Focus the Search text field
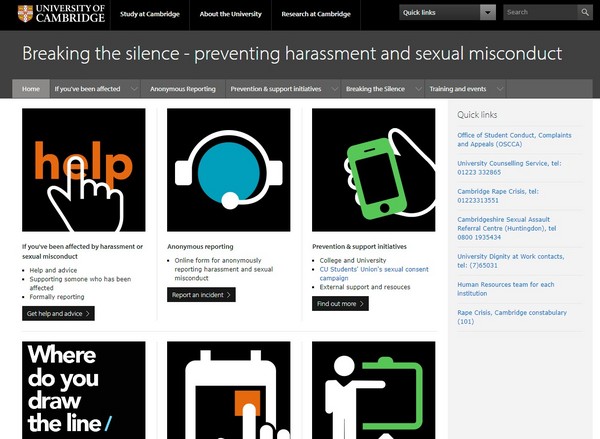The height and width of the screenshot is (439, 600). click(538, 13)
